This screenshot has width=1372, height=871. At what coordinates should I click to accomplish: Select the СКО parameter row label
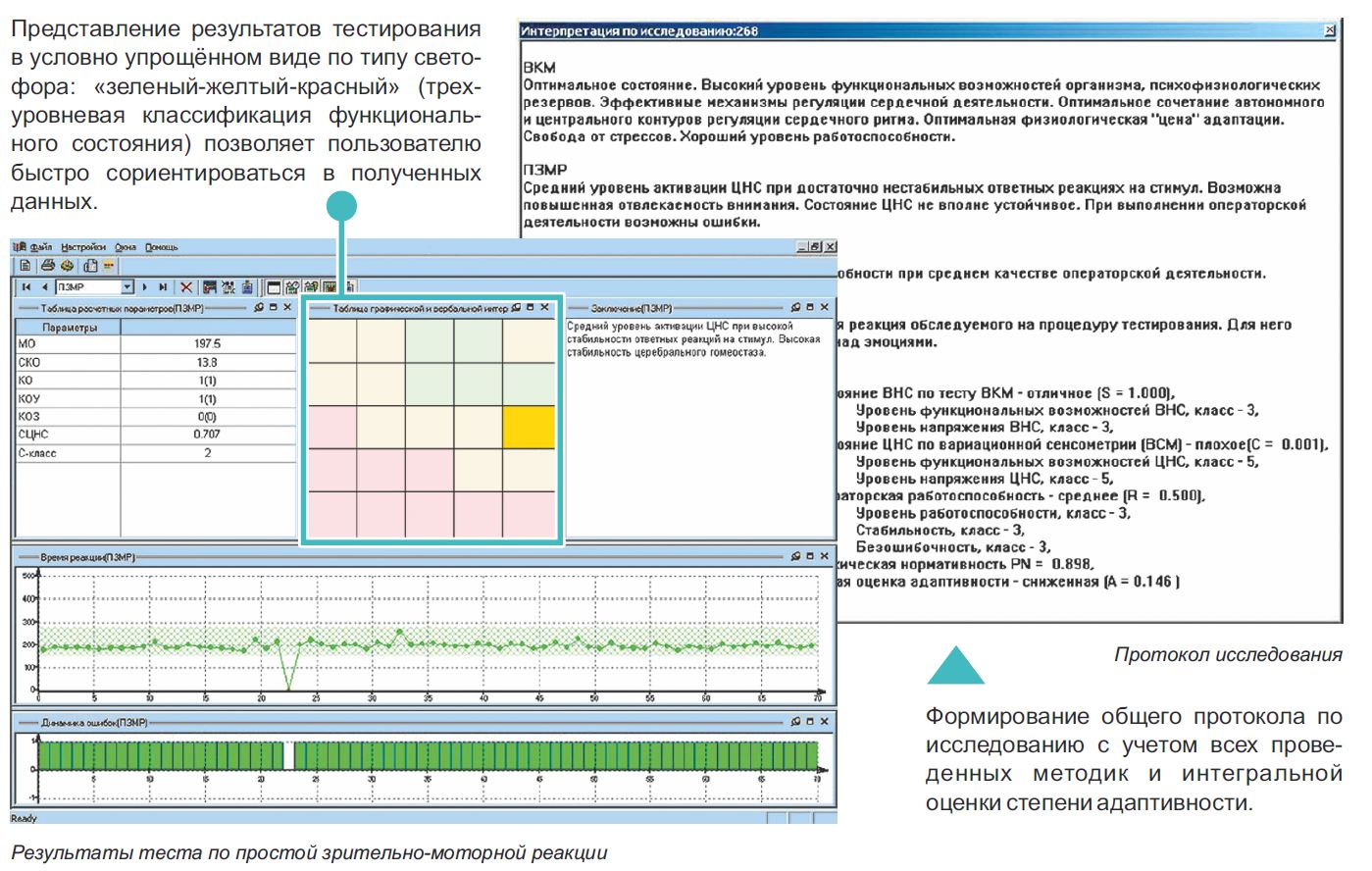point(29,362)
